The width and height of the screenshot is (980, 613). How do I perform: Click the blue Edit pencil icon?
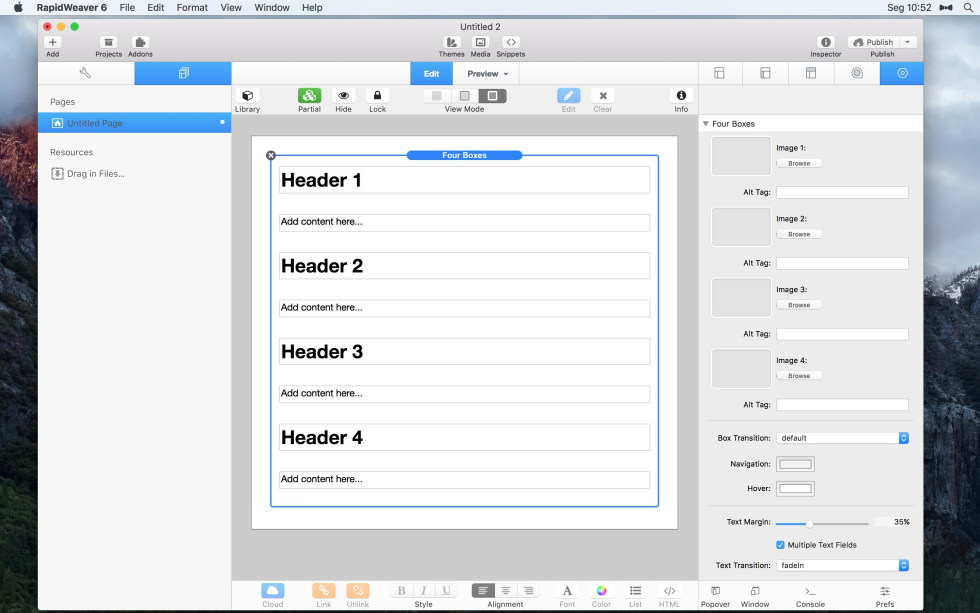pyautogui.click(x=569, y=96)
